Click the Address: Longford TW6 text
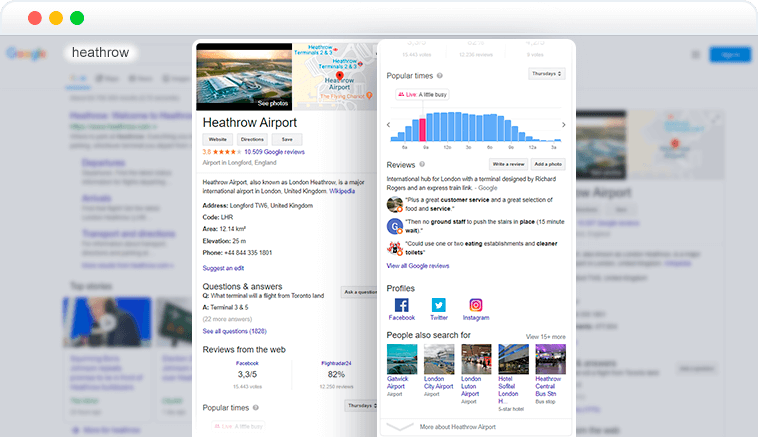758x437 pixels. (x=258, y=205)
